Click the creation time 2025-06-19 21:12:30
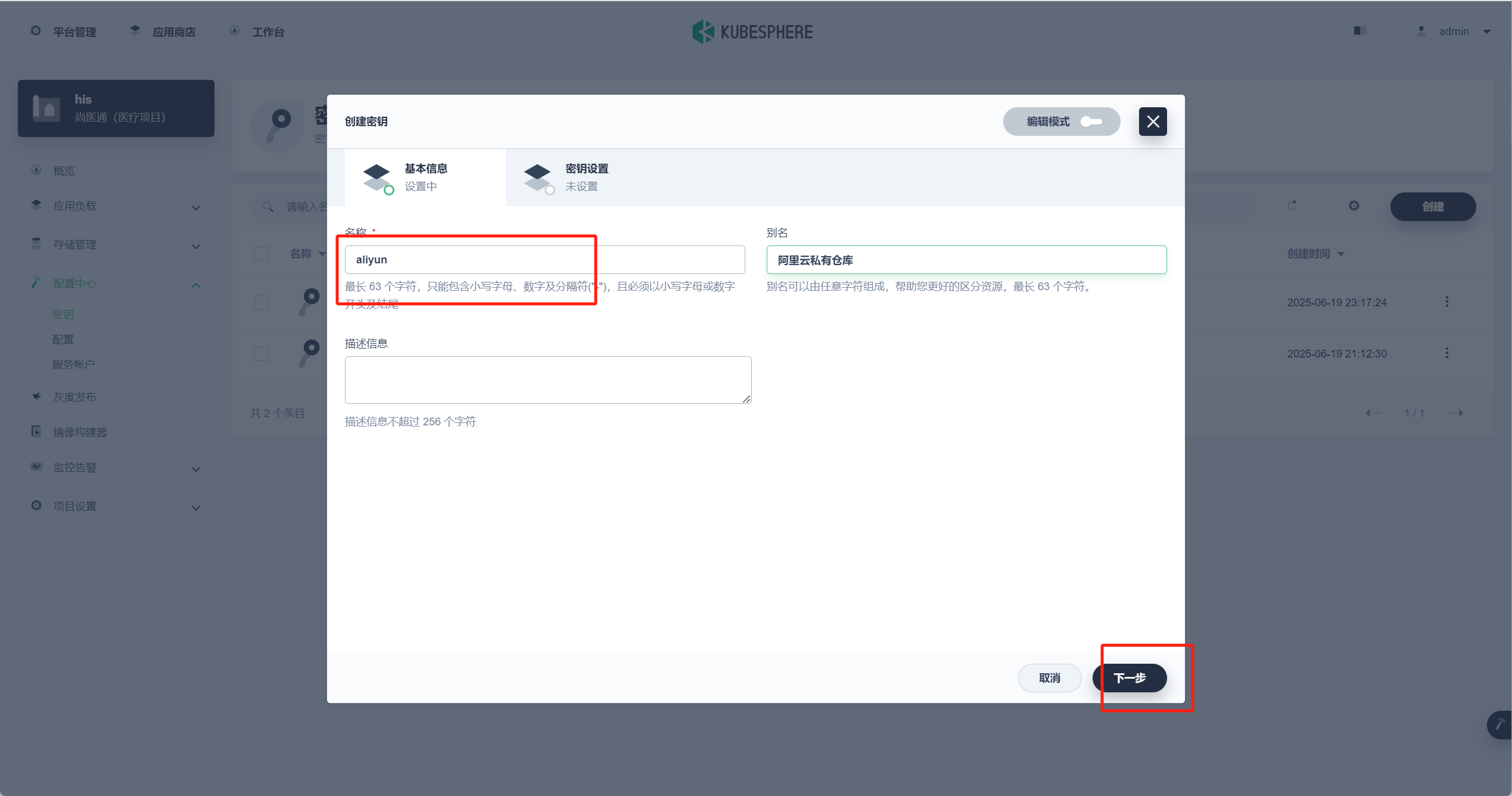The height and width of the screenshot is (796, 1512). [1337, 354]
